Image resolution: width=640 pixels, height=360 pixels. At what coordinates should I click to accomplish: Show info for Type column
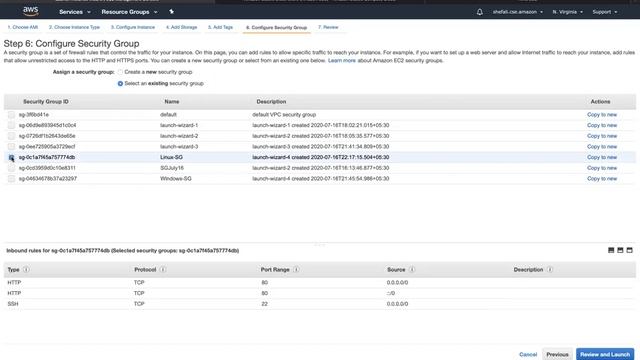tap(26, 269)
